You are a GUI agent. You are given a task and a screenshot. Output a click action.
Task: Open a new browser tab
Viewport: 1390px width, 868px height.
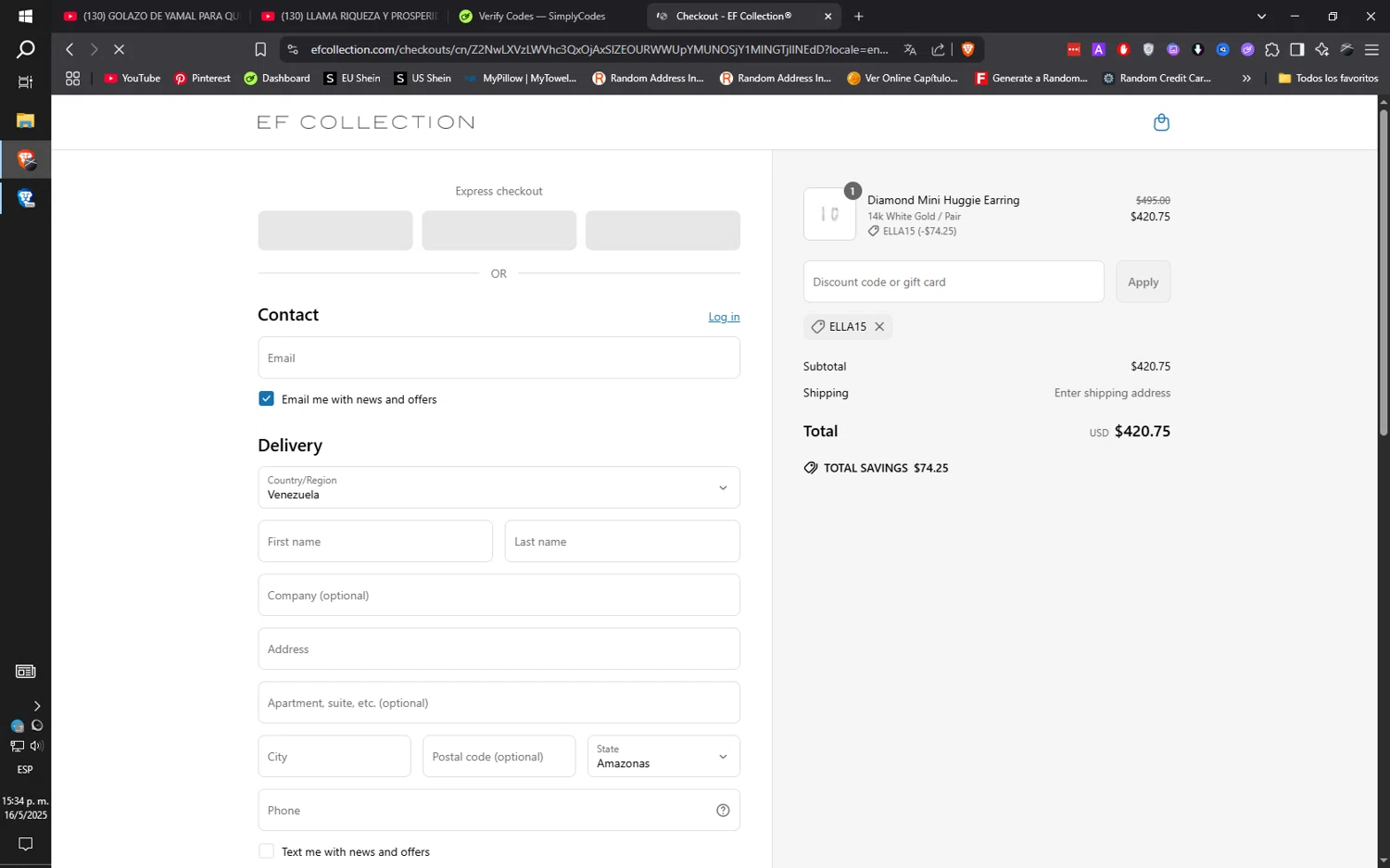pos(858,16)
